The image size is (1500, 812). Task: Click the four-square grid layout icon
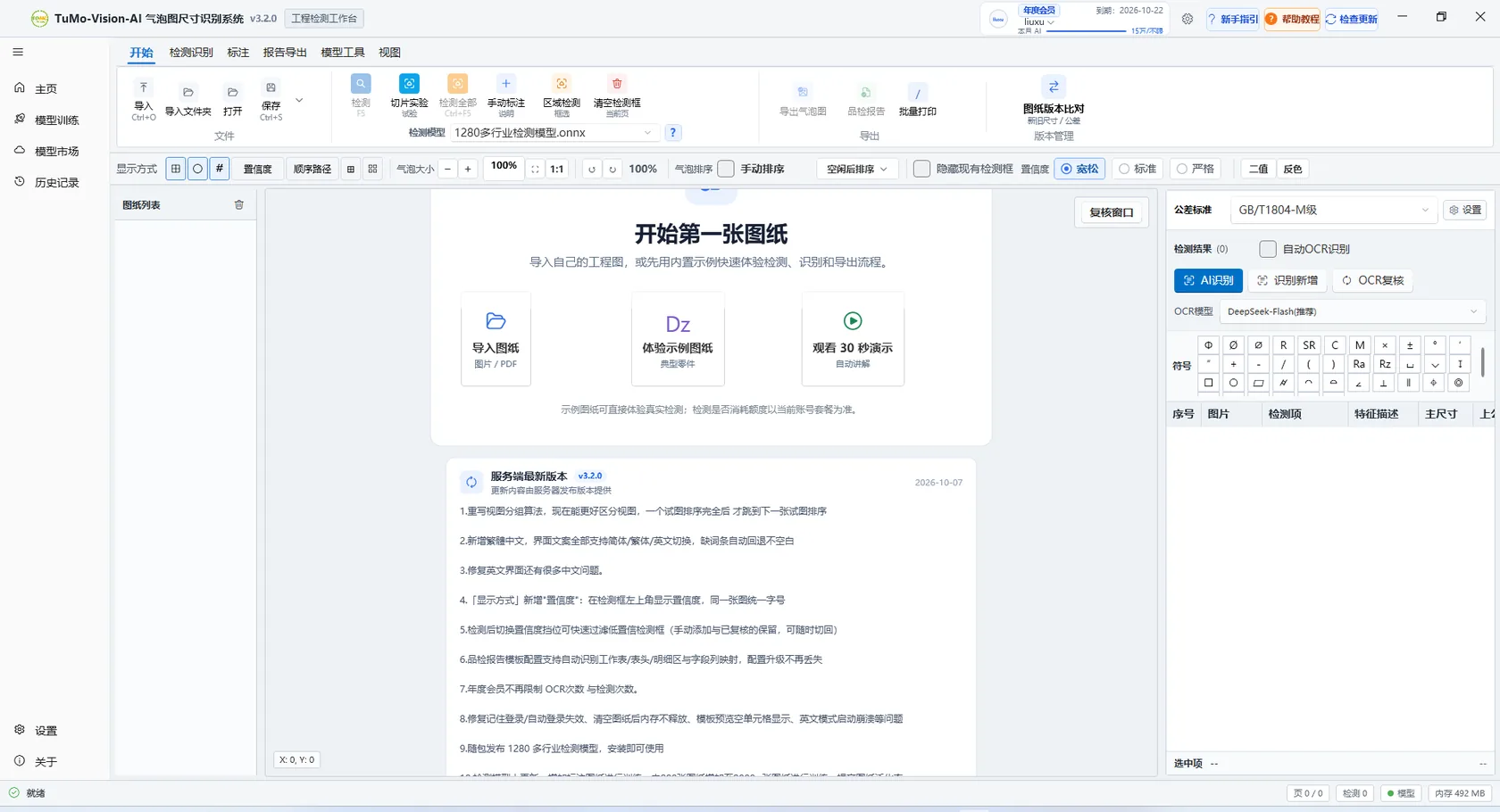[373, 169]
